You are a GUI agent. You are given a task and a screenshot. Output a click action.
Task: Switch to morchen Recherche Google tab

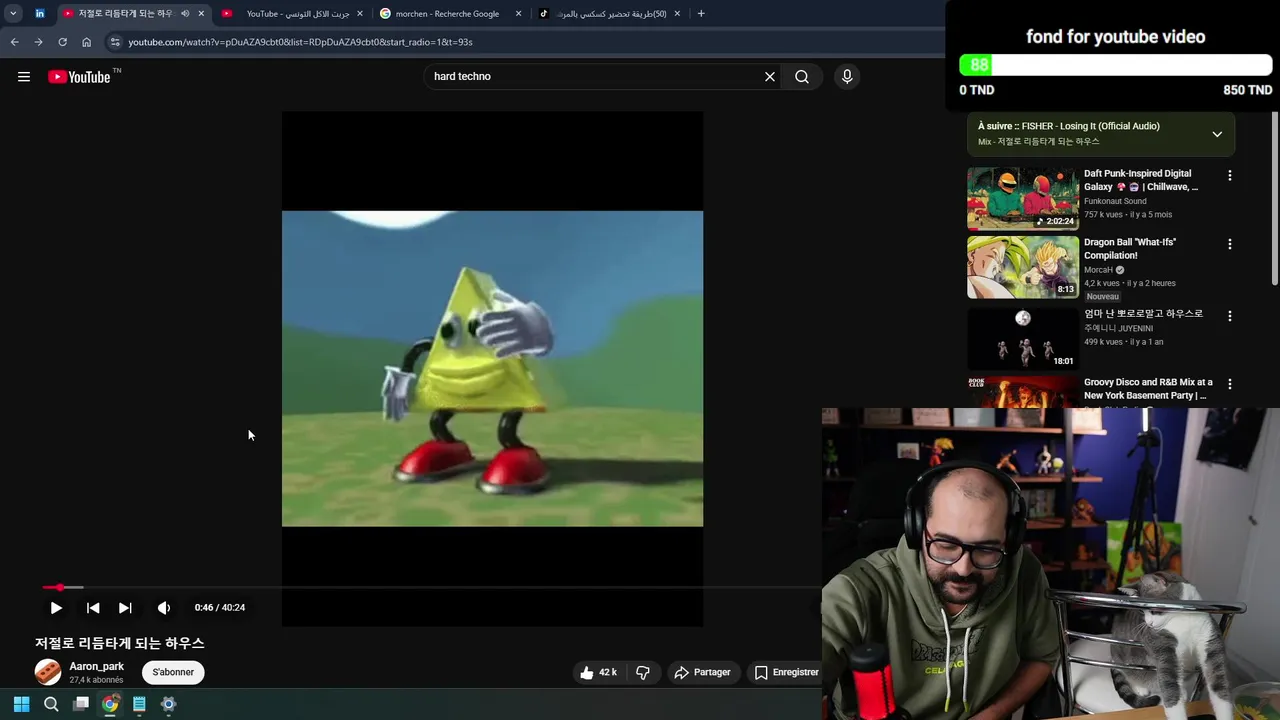pyautogui.click(x=447, y=14)
